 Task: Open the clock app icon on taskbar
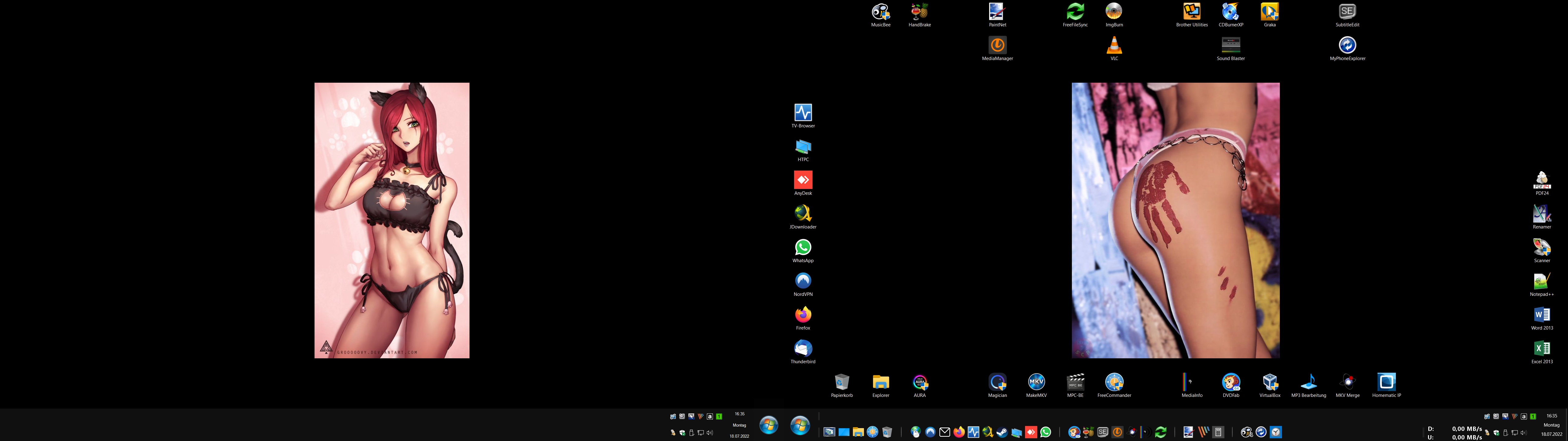[1276, 432]
